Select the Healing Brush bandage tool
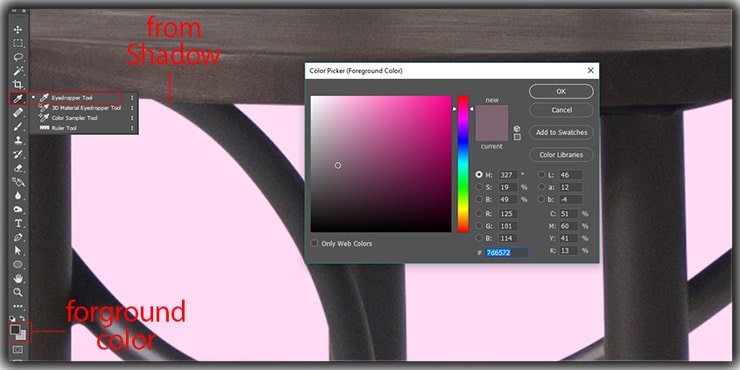Viewport: 740px width, 370px height. click(x=18, y=113)
